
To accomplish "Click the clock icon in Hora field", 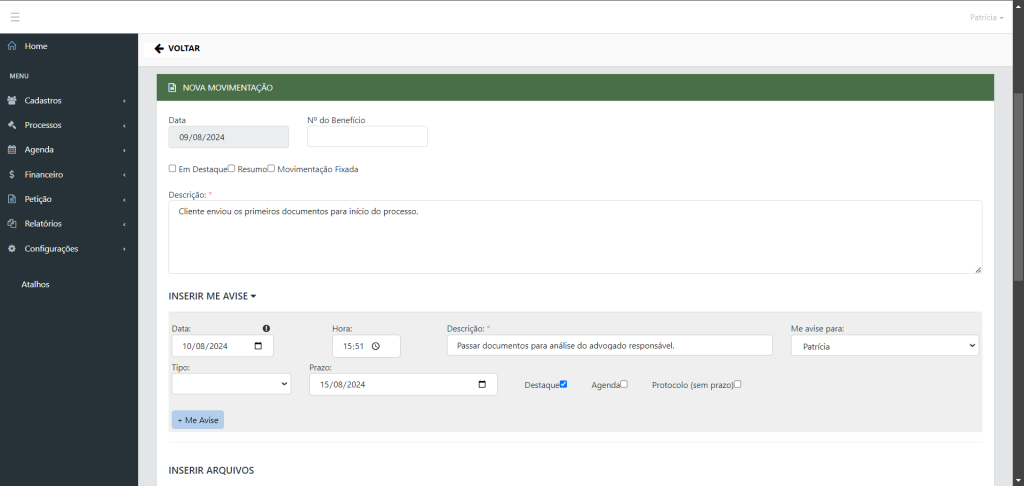I will 375,346.
